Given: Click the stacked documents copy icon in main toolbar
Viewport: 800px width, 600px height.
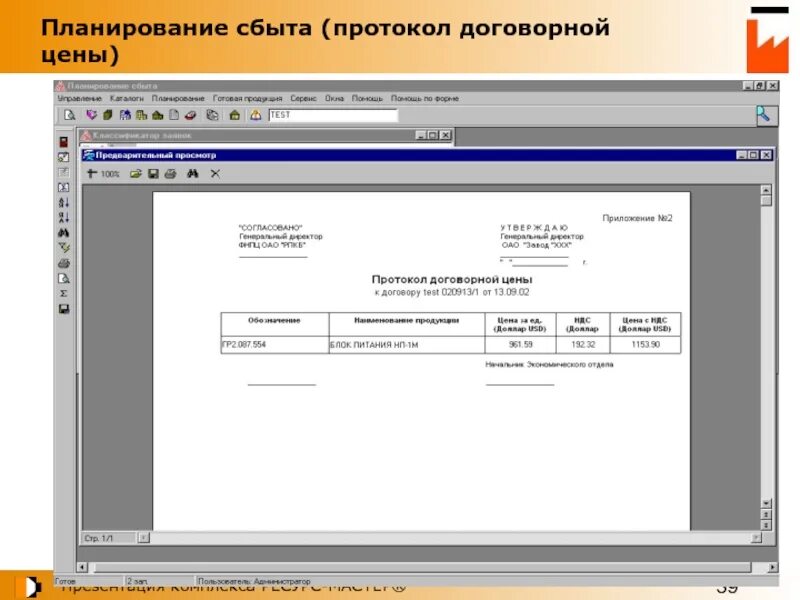Looking at the screenshot, I should 212,115.
